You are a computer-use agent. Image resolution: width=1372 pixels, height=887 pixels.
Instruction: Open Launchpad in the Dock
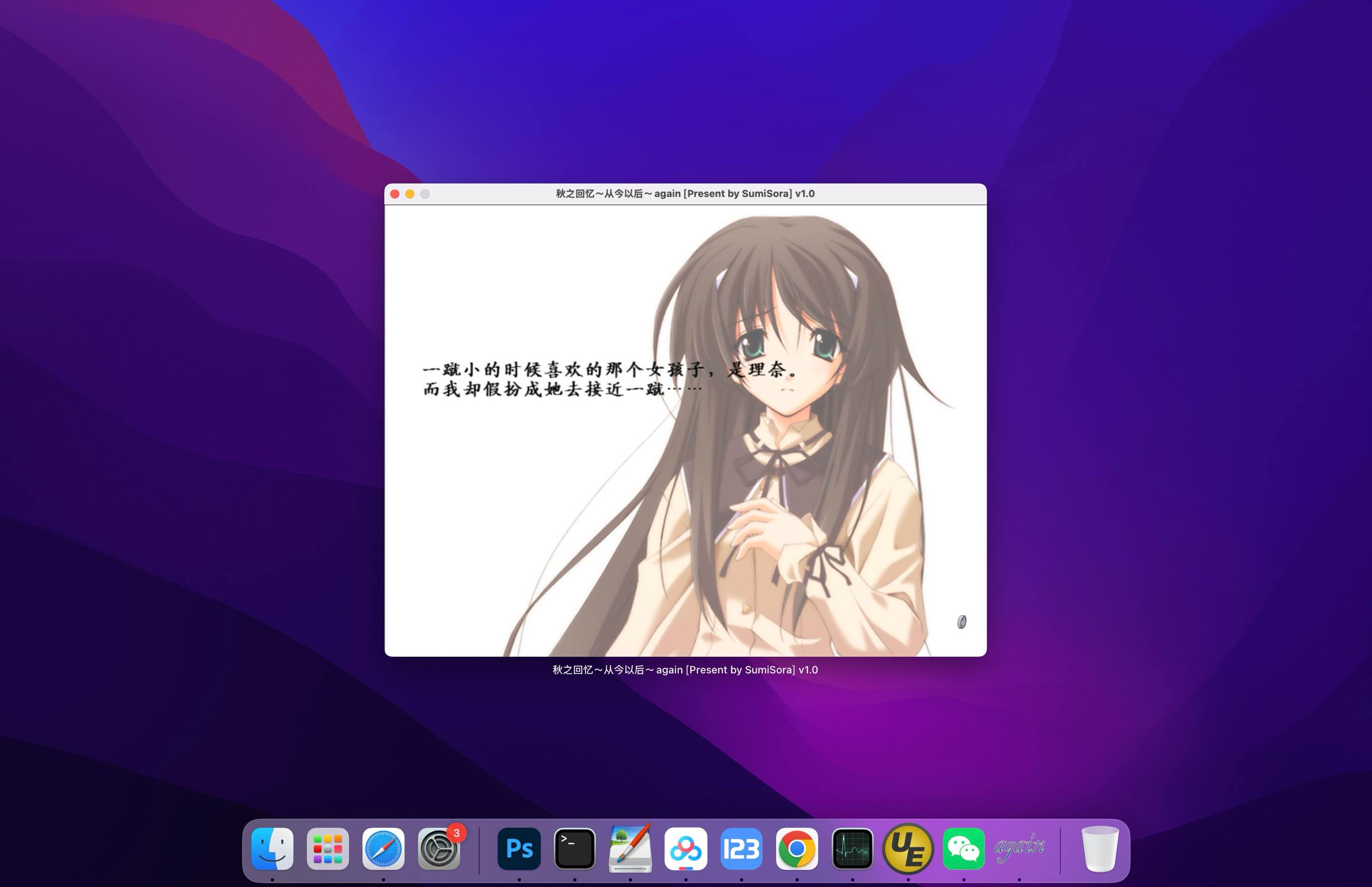328,848
